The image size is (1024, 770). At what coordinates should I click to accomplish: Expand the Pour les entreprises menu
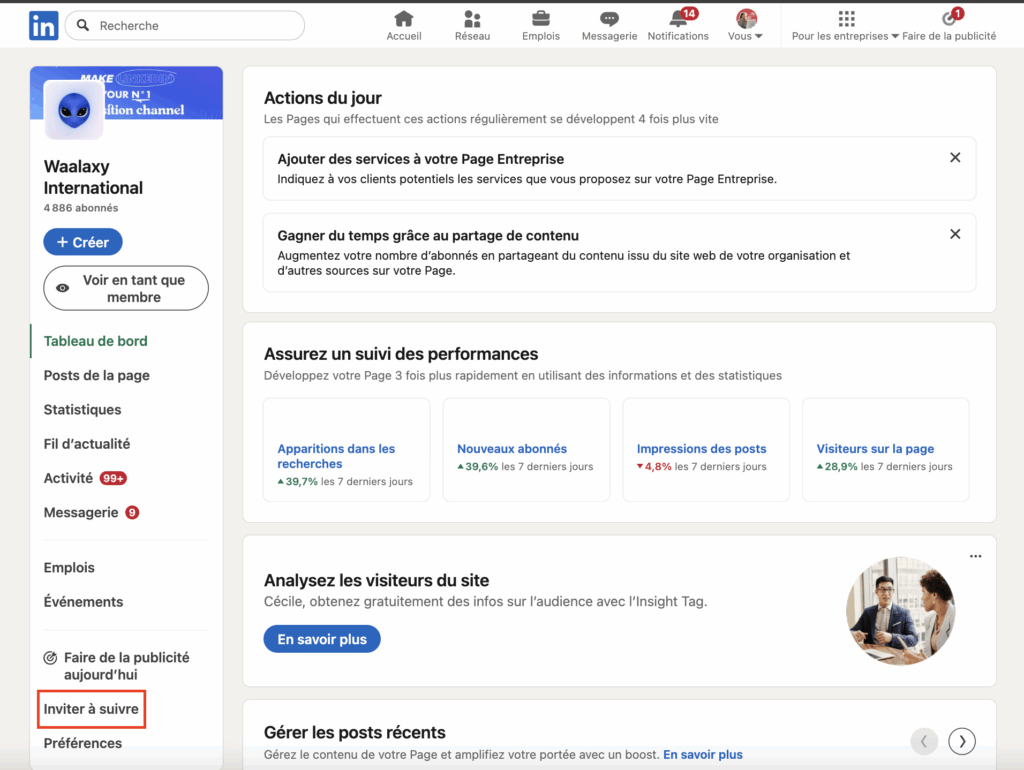(846, 22)
